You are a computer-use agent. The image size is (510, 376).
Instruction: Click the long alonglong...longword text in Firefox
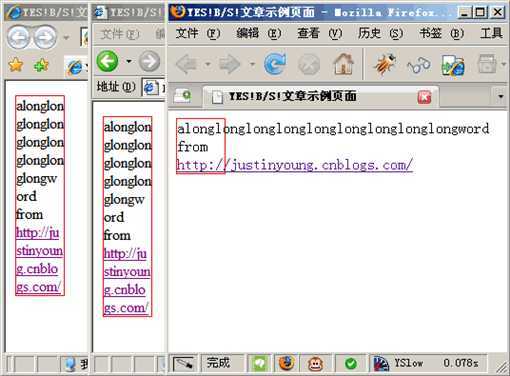[x=333, y=129]
